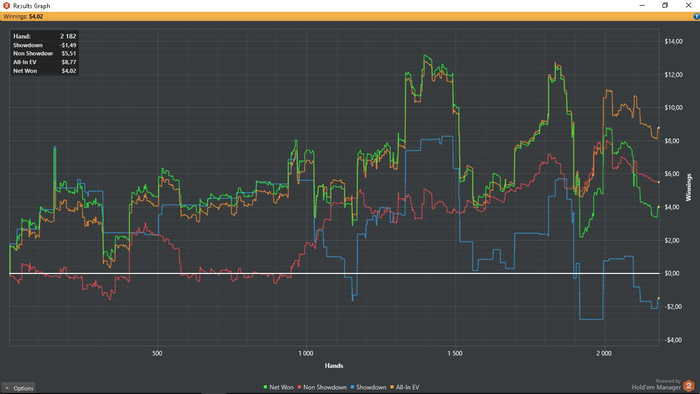Image resolution: width=700 pixels, height=394 pixels.
Task: Toggle the Net Won legend entry
Action: coord(279,387)
